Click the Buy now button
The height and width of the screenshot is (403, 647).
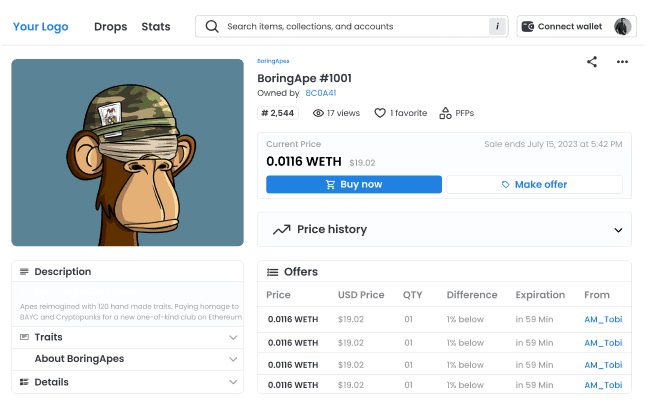pyautogui.click(x=354, y=184)
